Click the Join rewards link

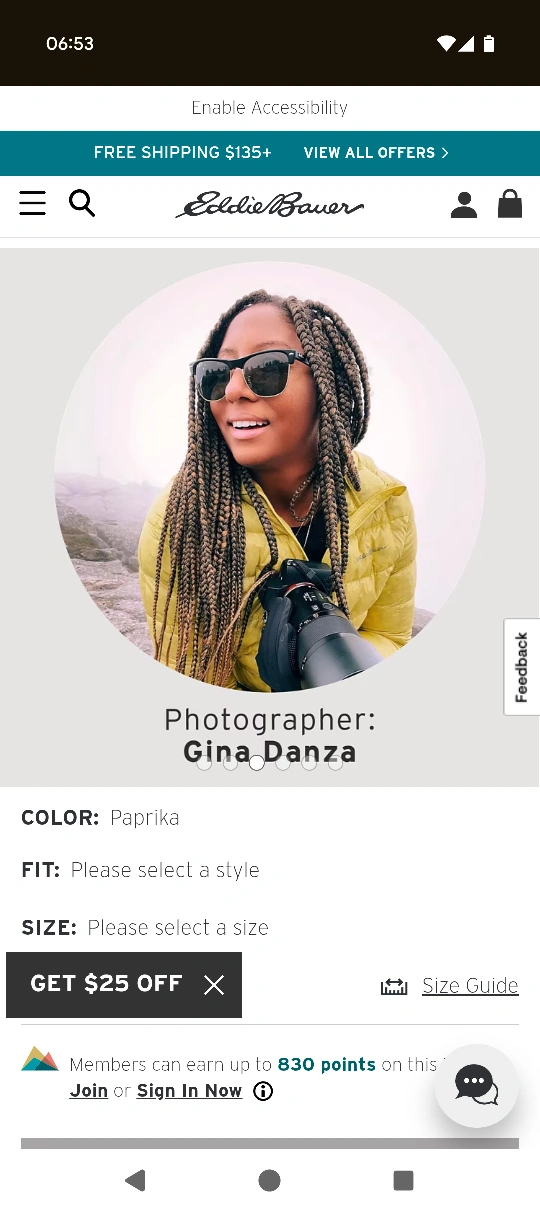coord(89,1091)
